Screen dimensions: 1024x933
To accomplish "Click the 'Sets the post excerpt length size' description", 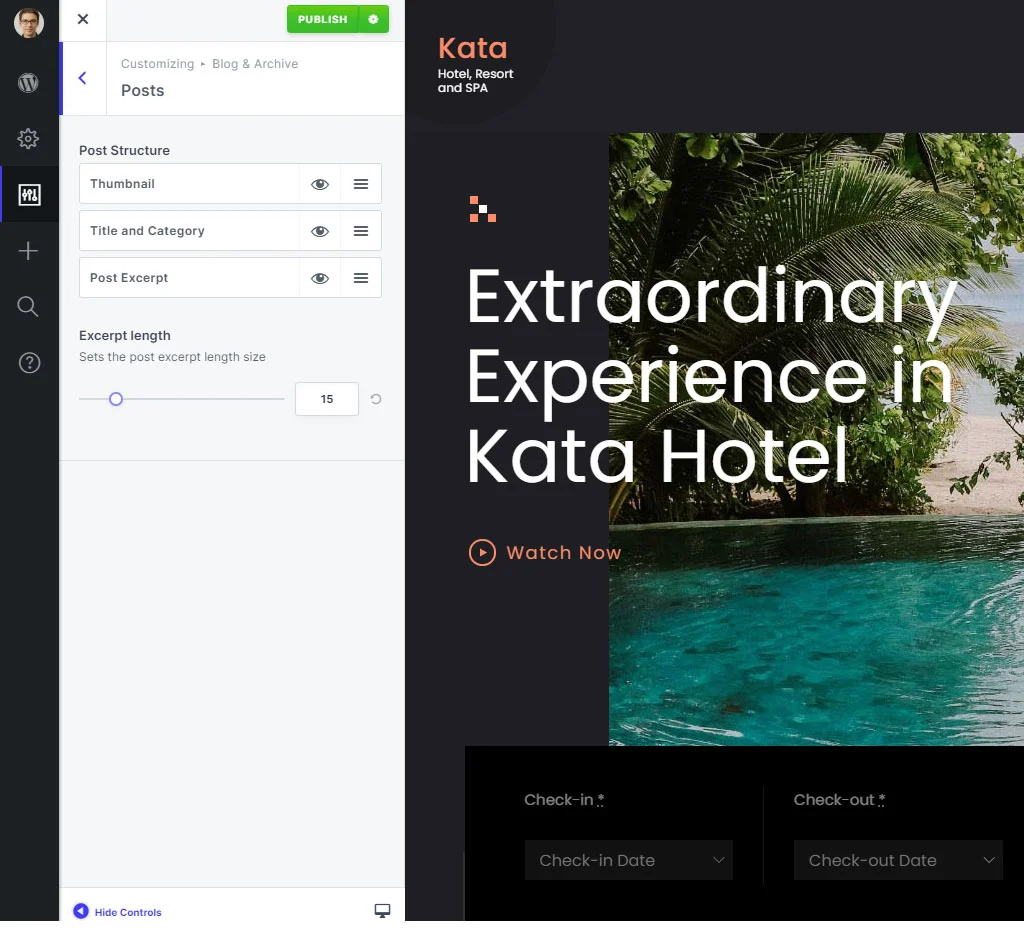I will point(172,357).
